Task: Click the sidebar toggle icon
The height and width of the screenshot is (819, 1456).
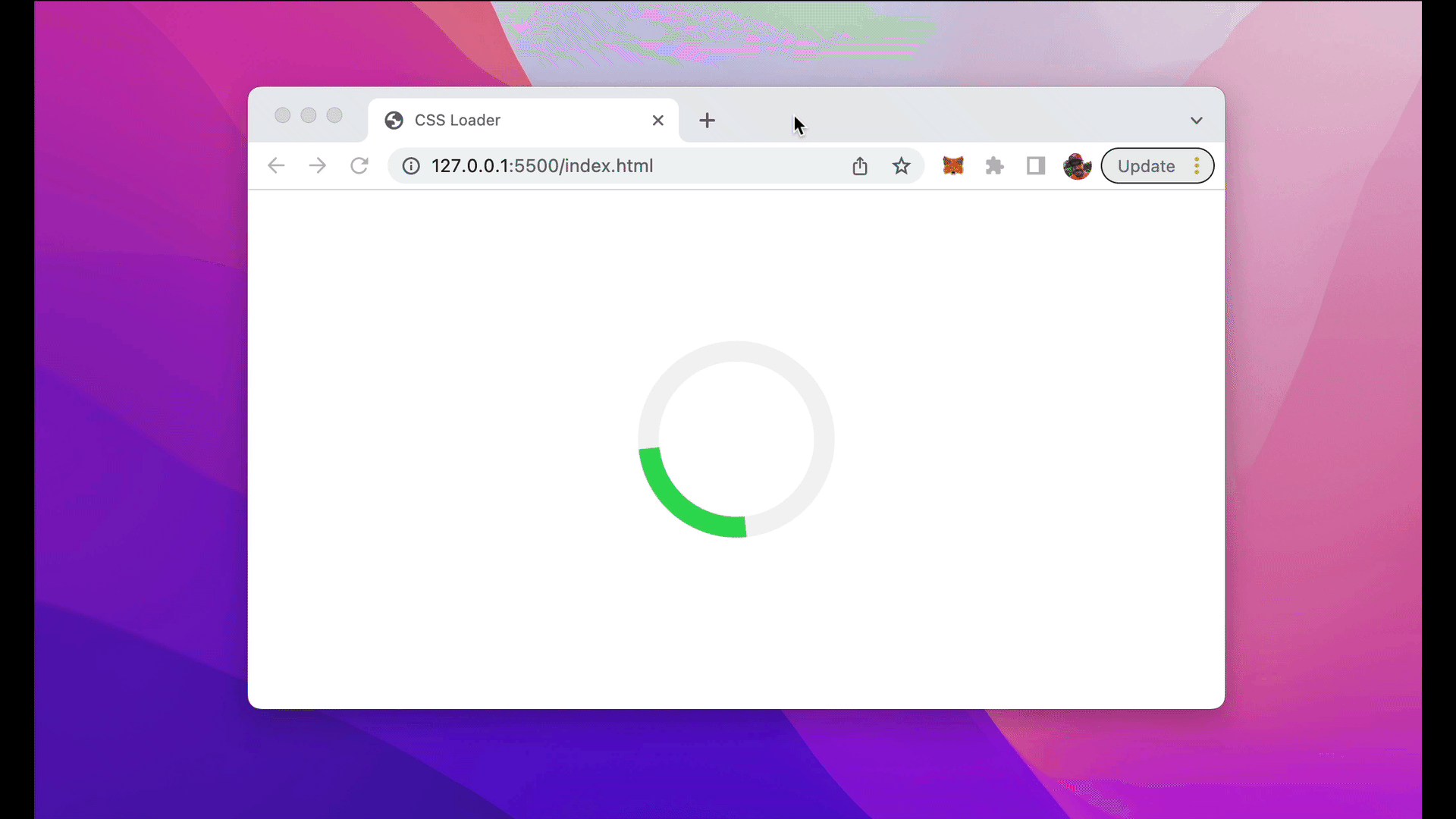Action: pyautogui.click(x=1035, y=166)
